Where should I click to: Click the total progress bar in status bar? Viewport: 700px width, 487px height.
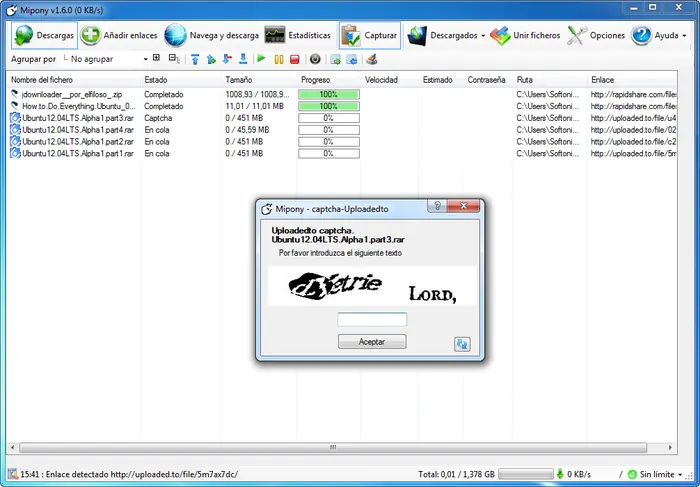click(525, 474)
